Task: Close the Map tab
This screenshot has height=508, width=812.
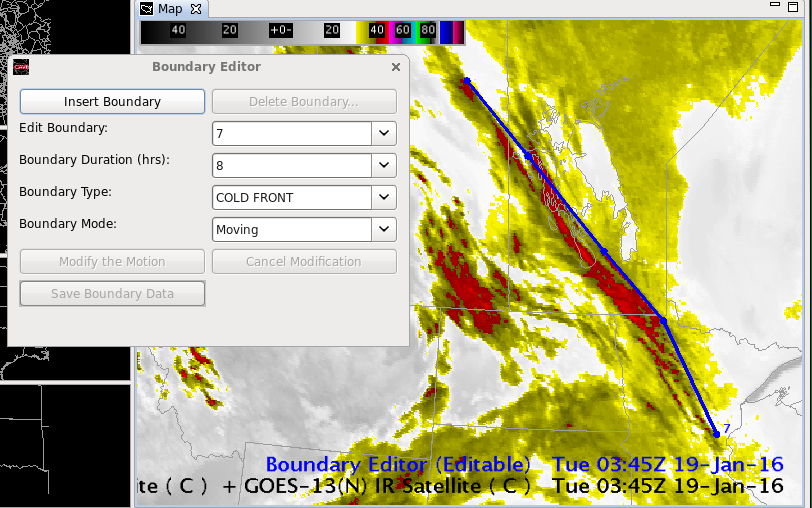Action: [x=196, y=9]
